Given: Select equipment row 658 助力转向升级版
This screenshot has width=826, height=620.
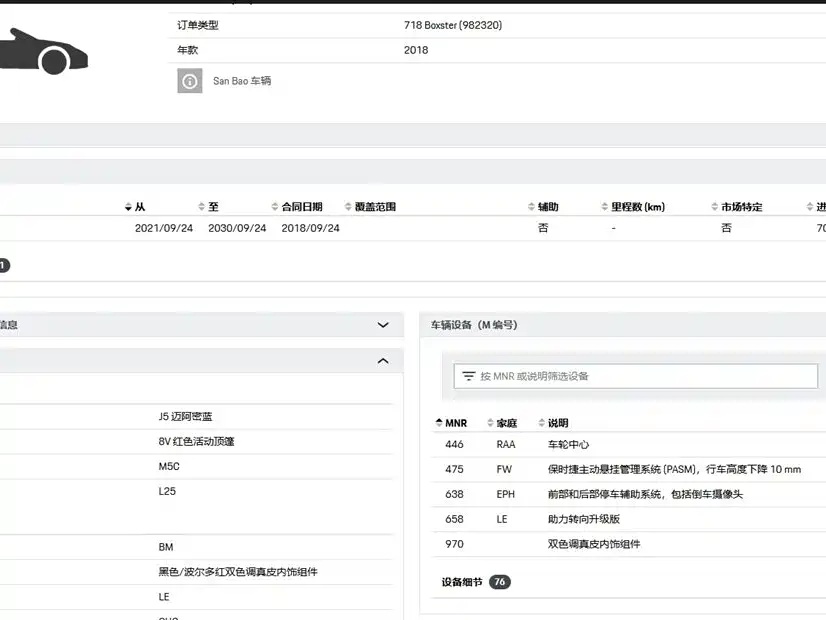Looking at the screenshot, I should point(628,519).
